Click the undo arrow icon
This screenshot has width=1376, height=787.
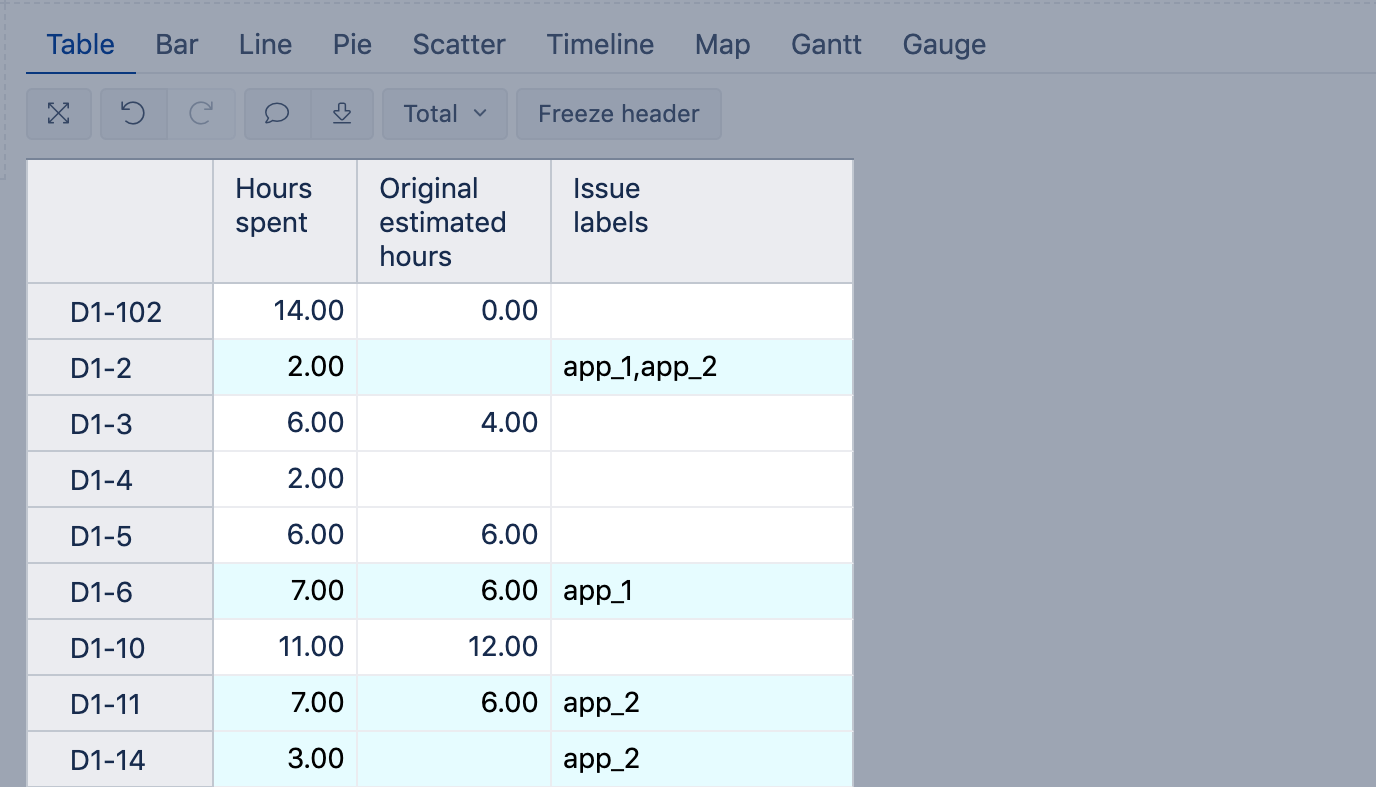pos(133,114)
